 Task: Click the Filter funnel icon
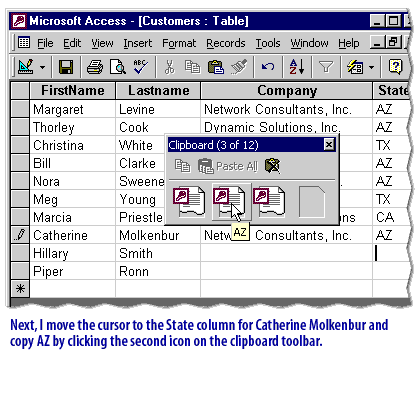point(326,67)
